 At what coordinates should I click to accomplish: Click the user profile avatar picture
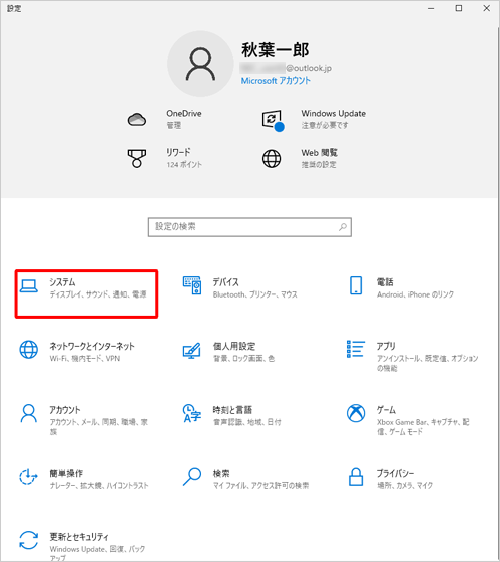tap(200, 64)
